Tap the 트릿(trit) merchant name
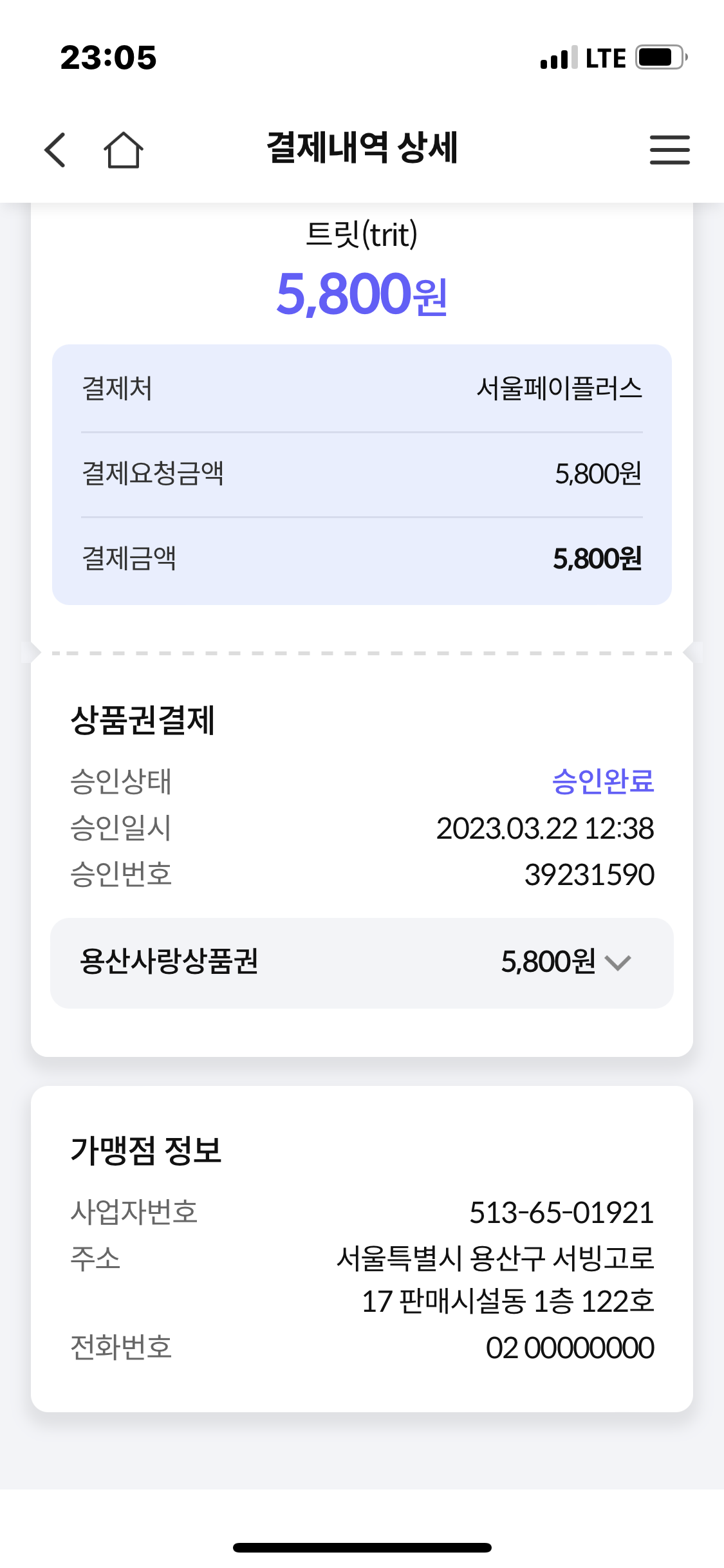 tap(362, 234)
